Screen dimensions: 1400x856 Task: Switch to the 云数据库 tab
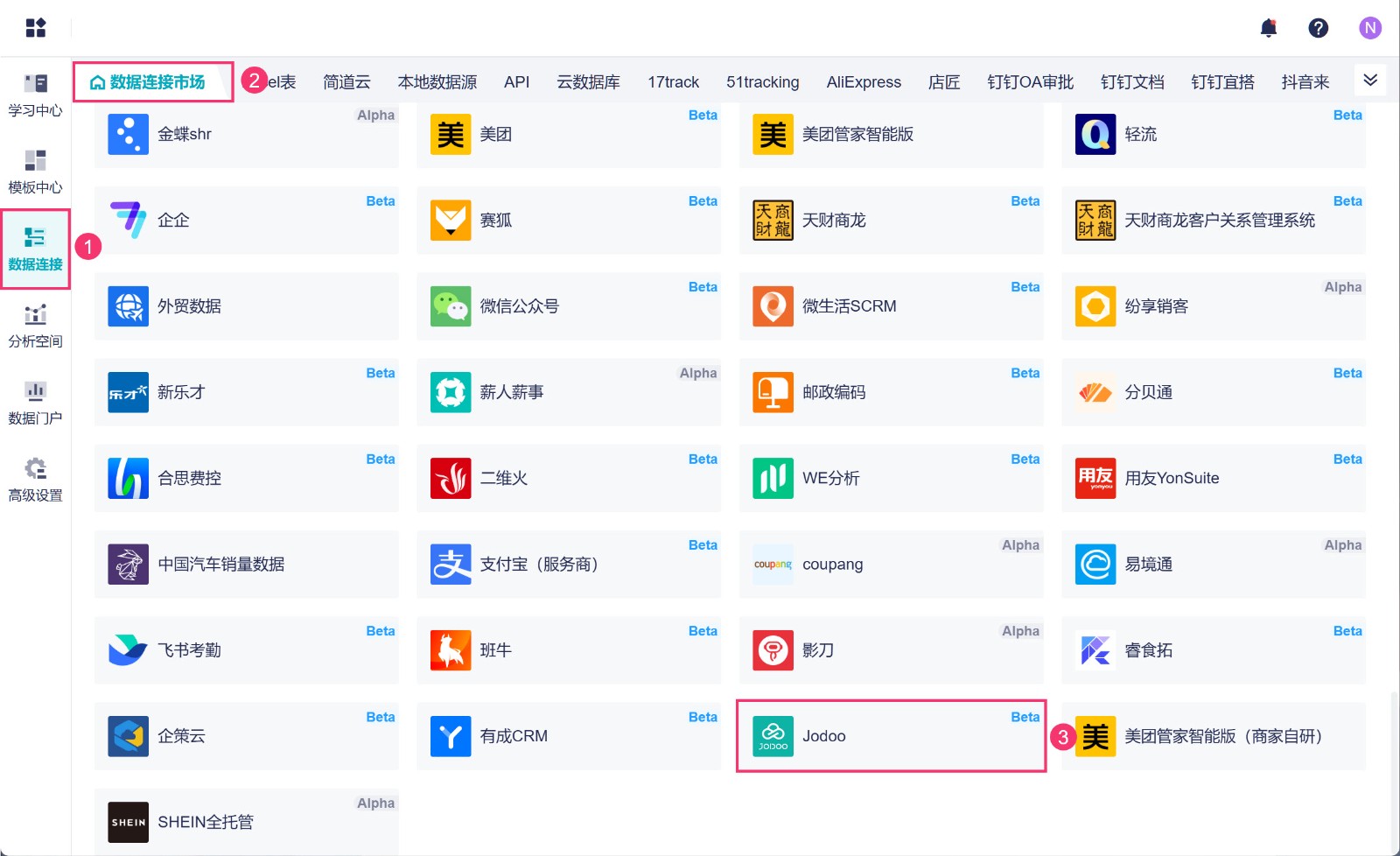tap(589, 81)
